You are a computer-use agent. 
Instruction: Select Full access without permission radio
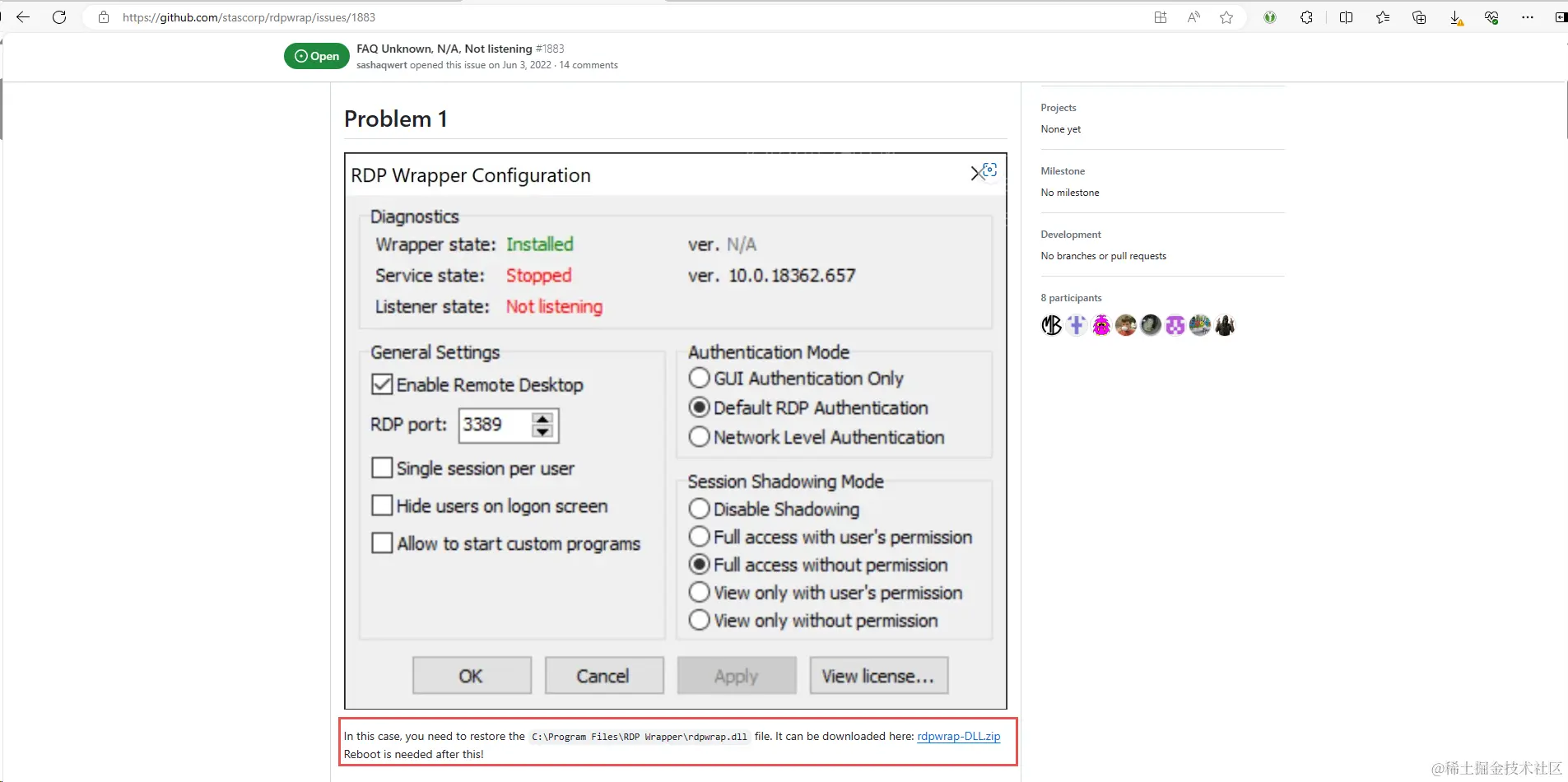tap(699, 565)
